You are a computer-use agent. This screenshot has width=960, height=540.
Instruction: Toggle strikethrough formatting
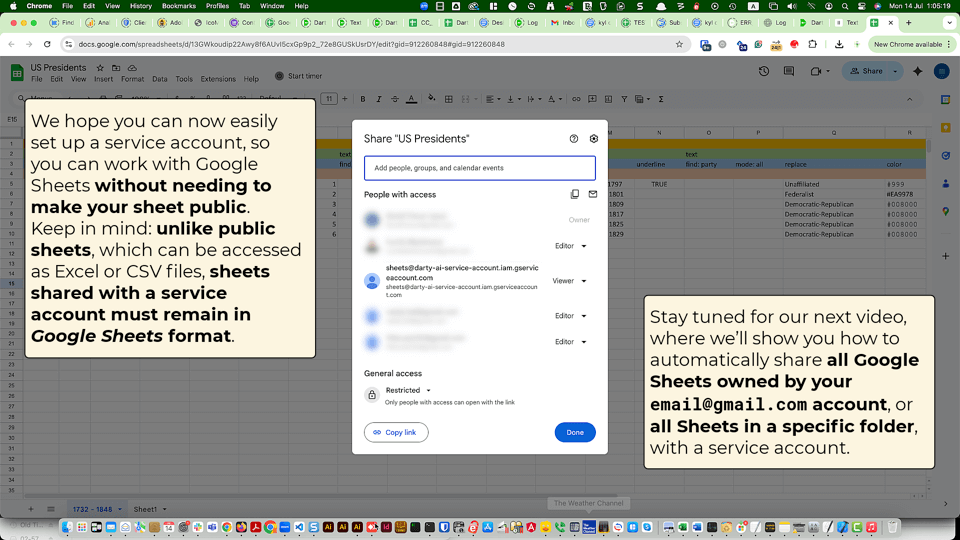[395, 99]
